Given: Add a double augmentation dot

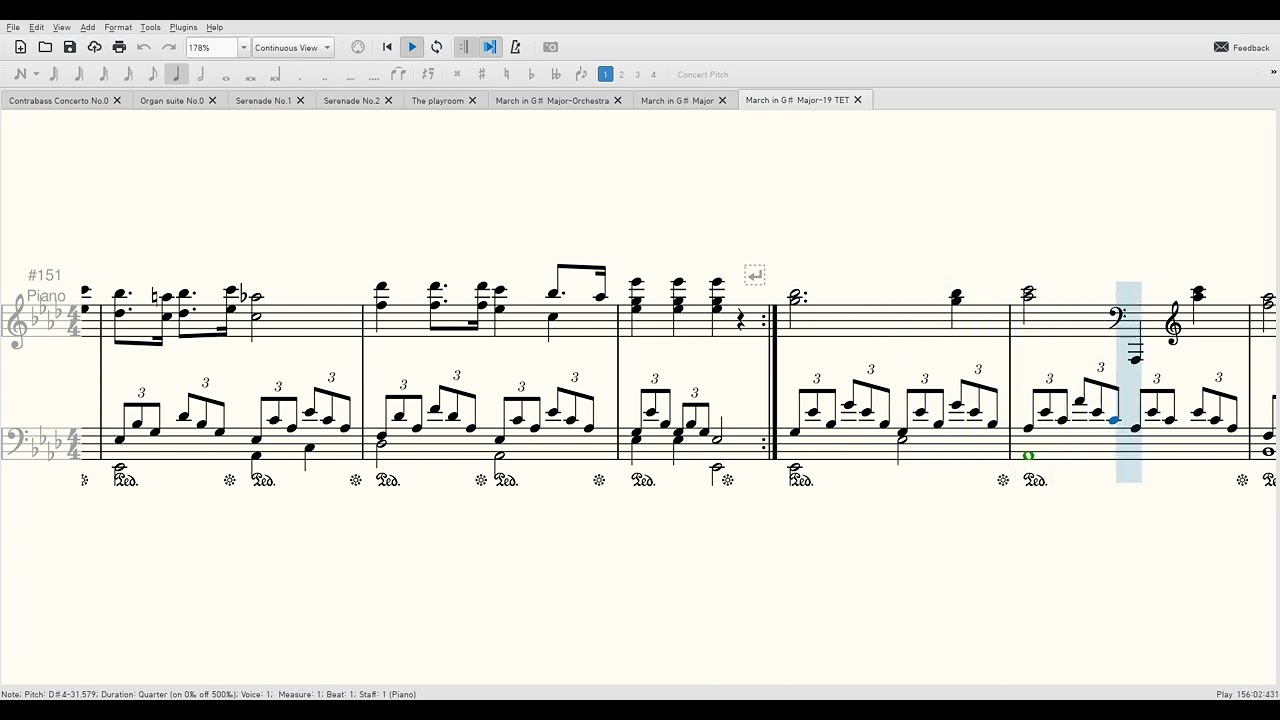Looking at the screenshot, I should [325, 77].
